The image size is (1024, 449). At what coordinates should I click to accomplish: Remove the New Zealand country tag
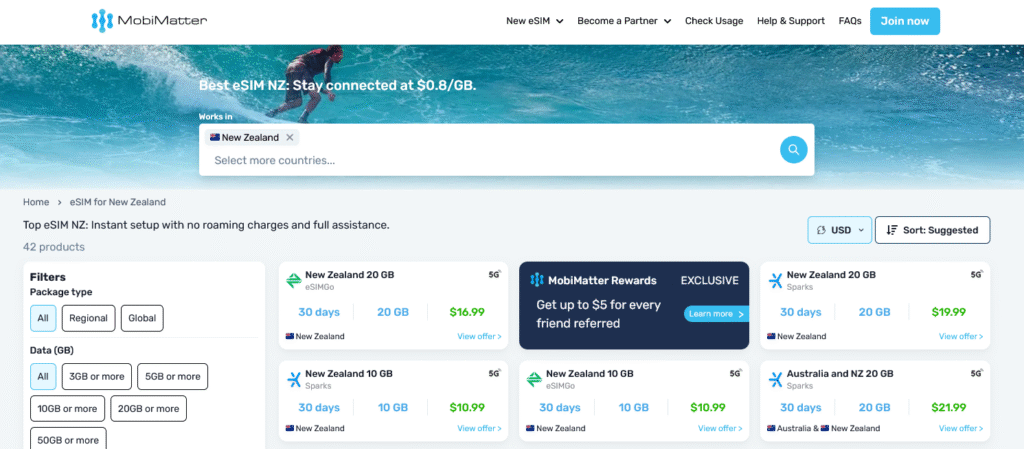tap(290, 138)
